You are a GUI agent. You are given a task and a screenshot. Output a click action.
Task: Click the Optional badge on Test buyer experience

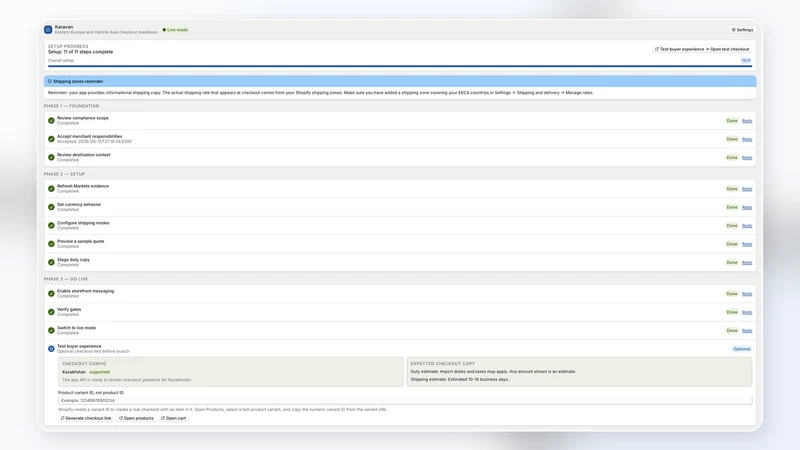click(741, 349)
